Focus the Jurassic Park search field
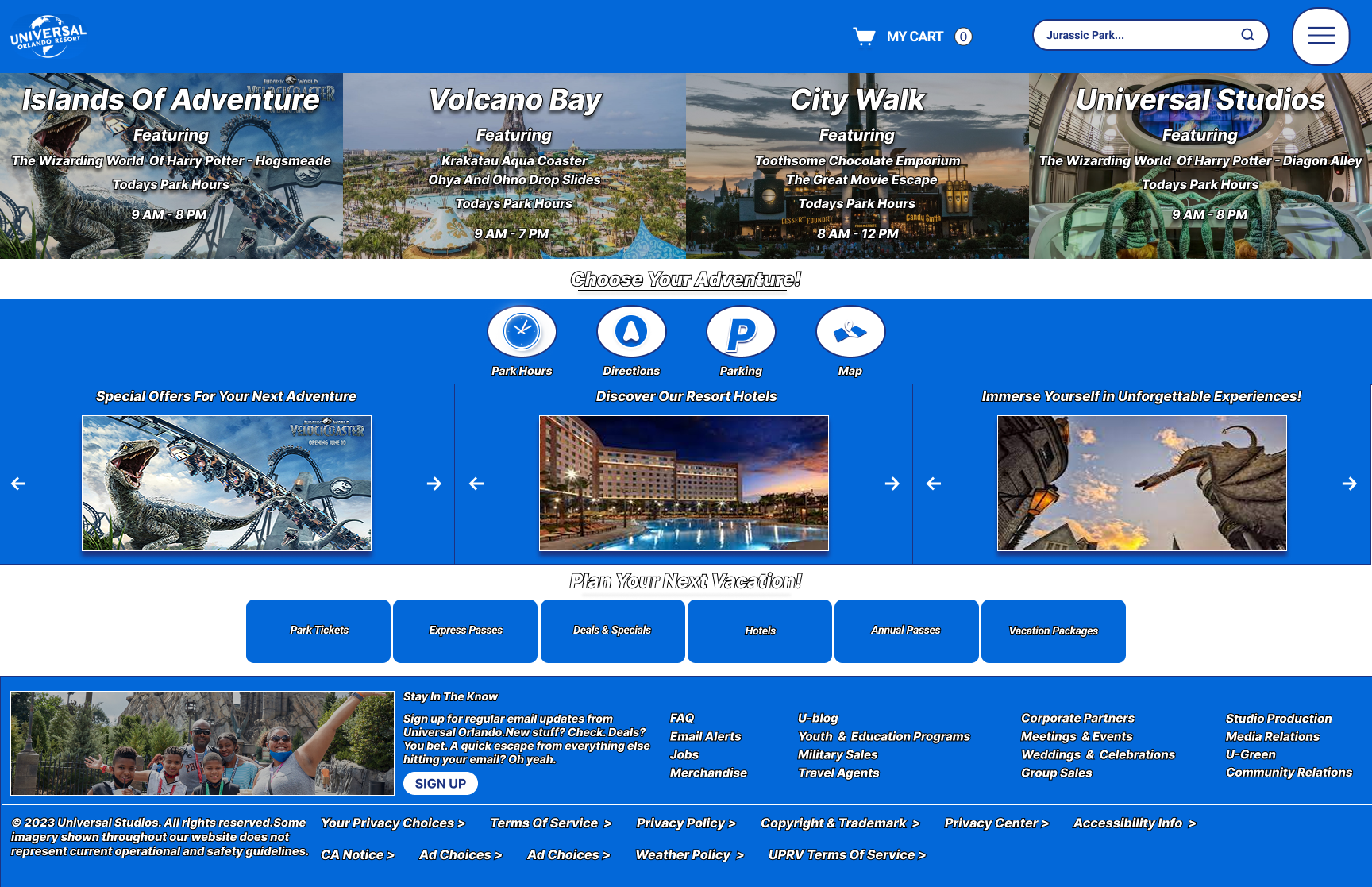Image resolution: width=1372 pixels, height=887 pixels. pos(1139,35)
